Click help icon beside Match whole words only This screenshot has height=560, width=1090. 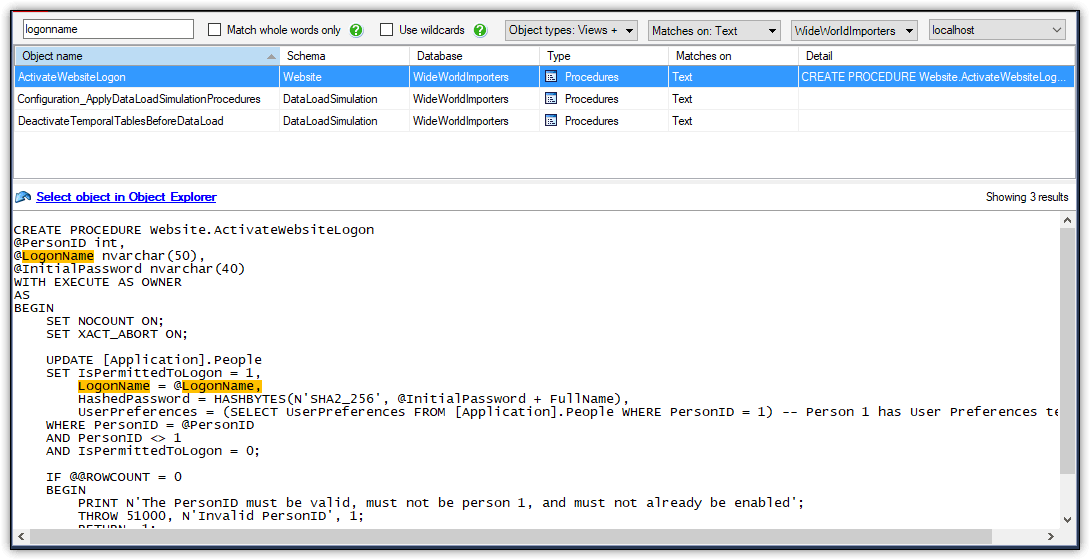click(357, 30)
